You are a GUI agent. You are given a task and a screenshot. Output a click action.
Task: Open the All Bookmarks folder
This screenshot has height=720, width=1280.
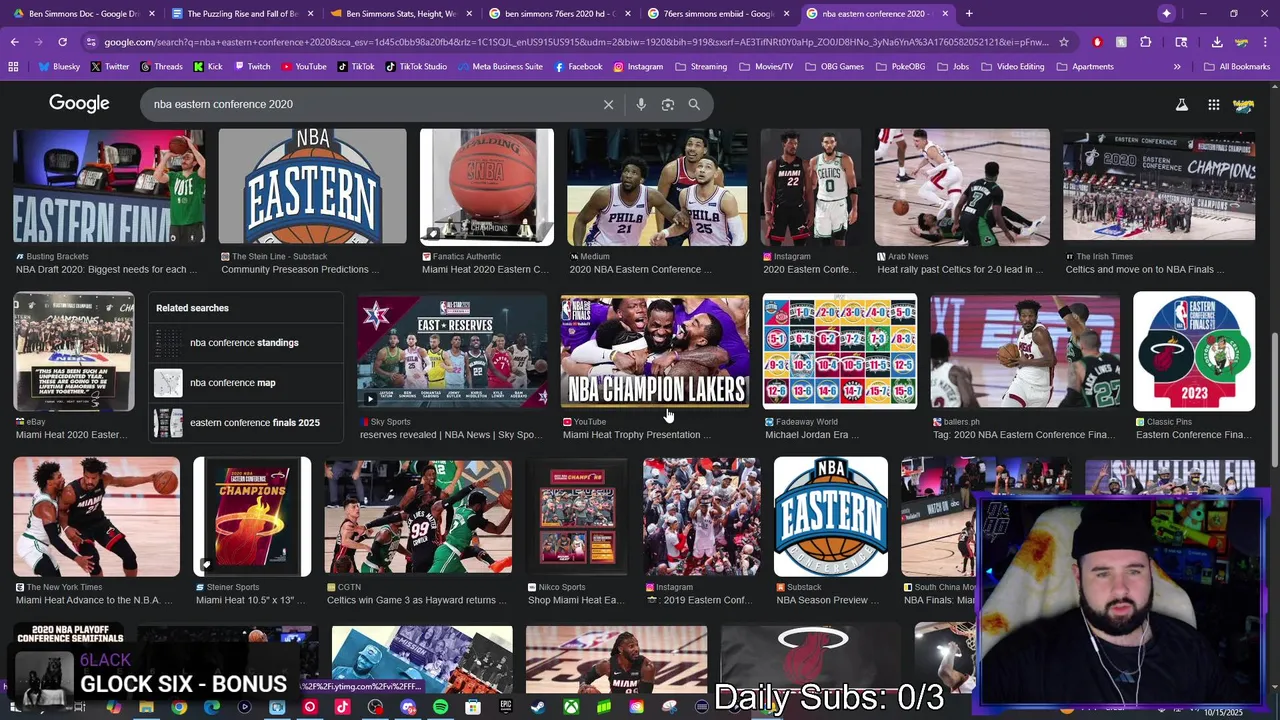point(1237,66)
